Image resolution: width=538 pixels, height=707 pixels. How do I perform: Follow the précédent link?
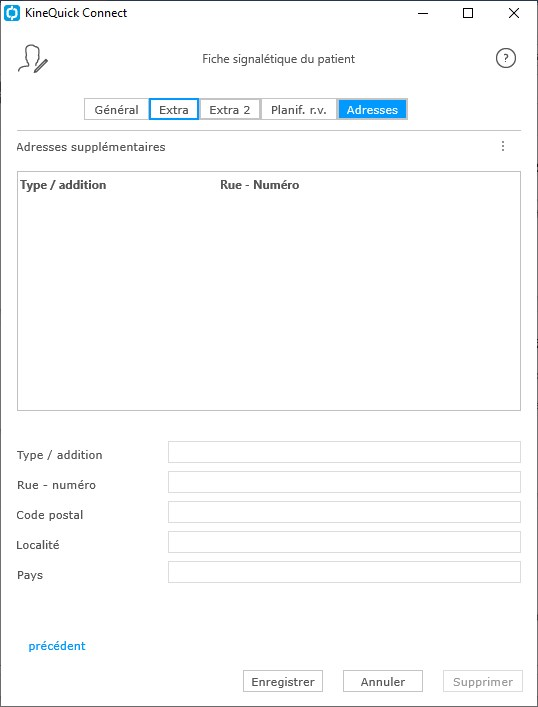[57, 646]
